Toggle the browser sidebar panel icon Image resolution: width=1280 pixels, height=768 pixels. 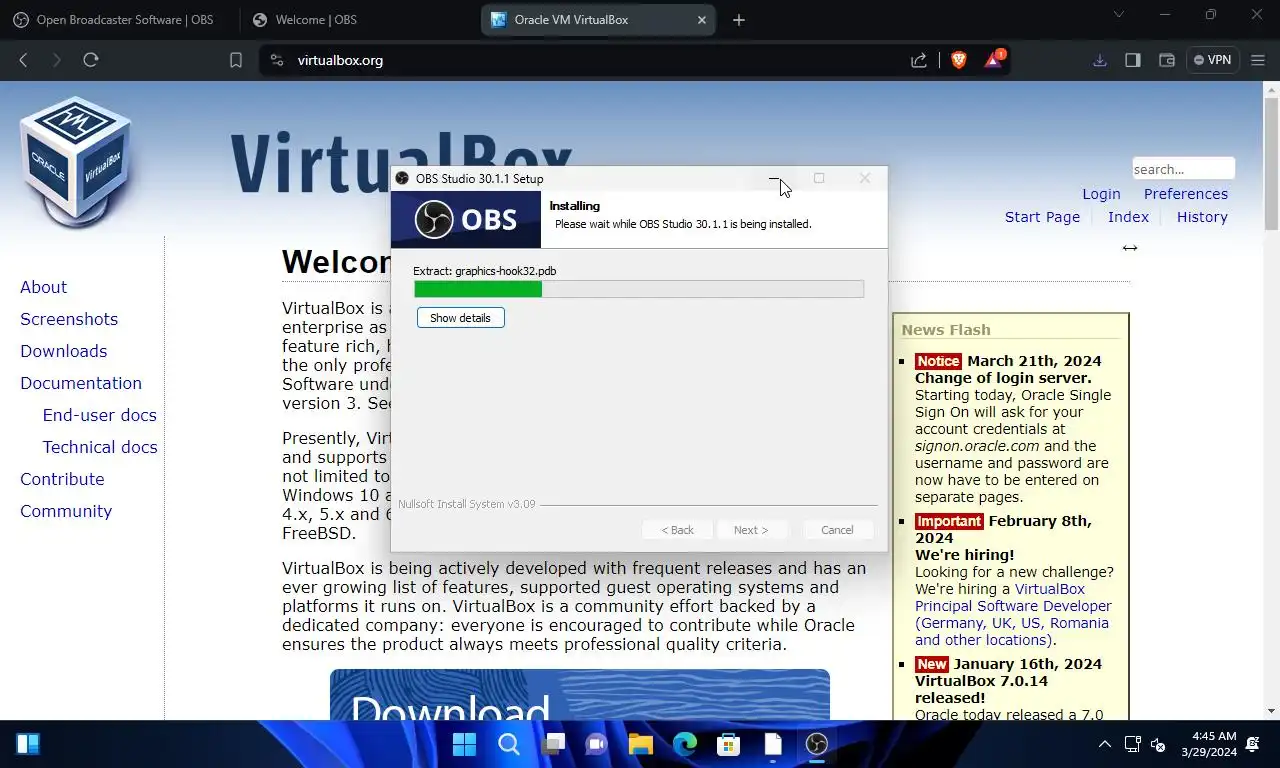[x=1133, y=60]
